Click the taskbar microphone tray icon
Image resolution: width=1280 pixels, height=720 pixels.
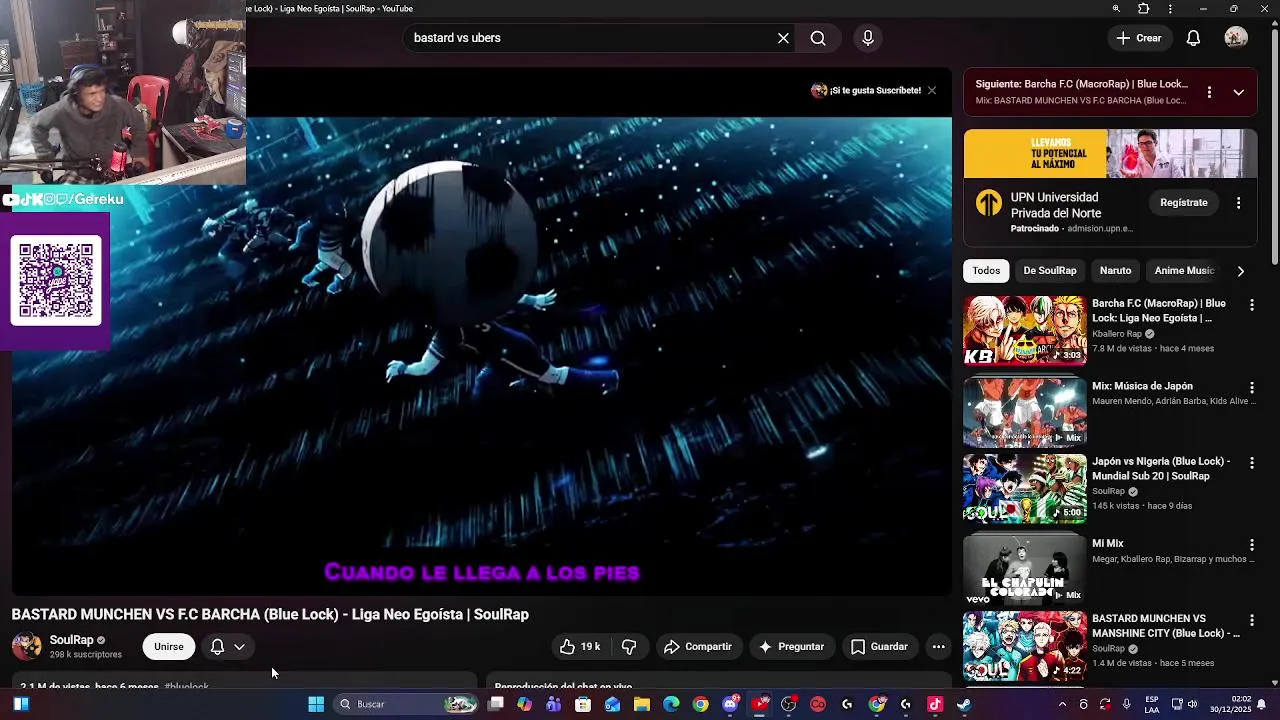coord(1127,704)
